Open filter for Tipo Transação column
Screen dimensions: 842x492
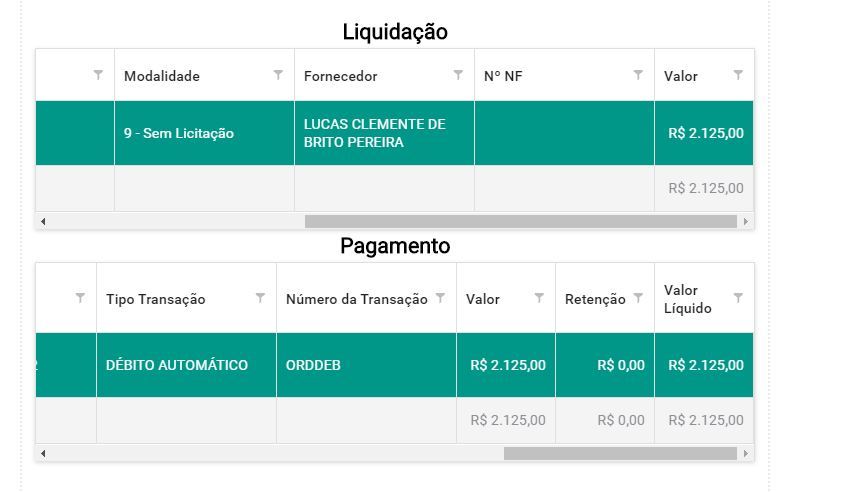point(260,298)
